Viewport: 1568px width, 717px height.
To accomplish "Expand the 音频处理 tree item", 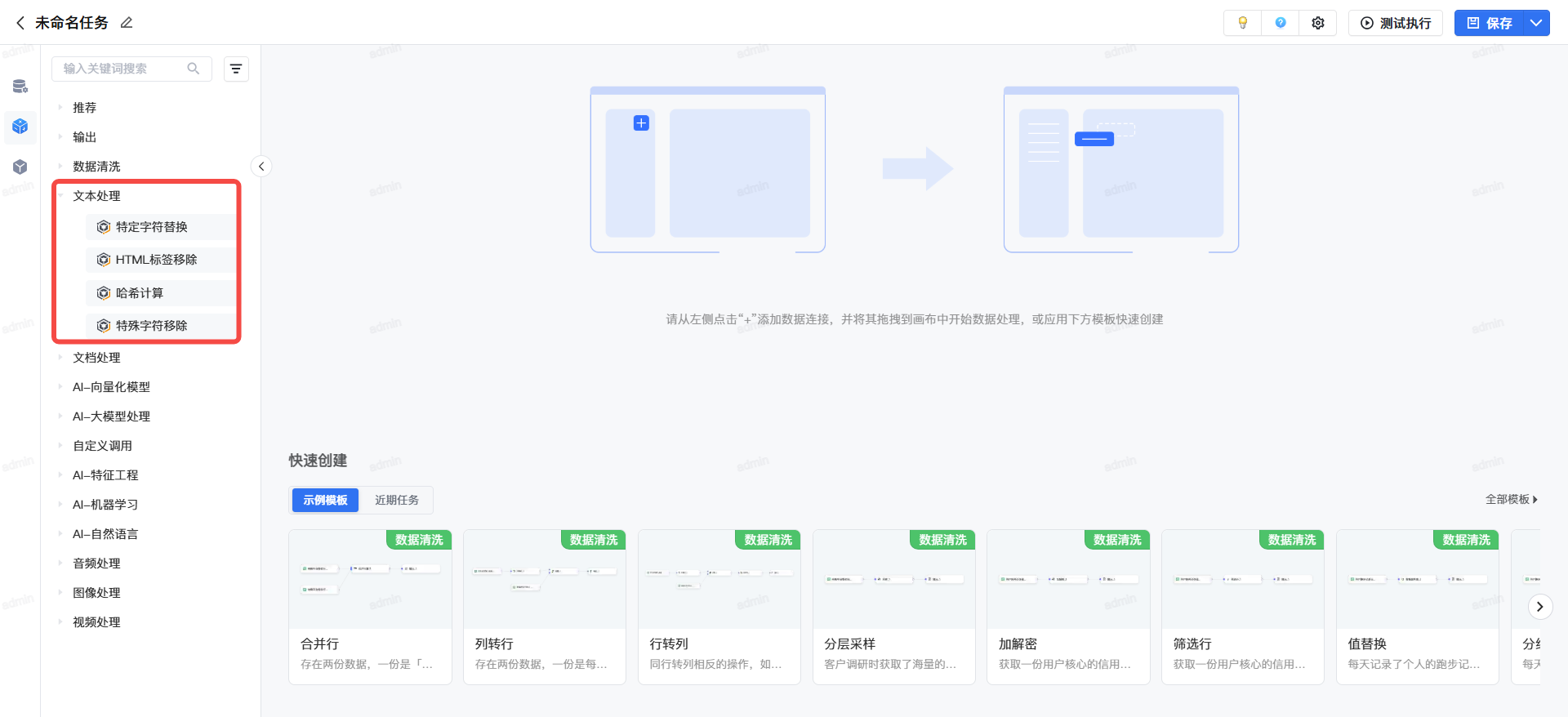I will tap(60, 563).
